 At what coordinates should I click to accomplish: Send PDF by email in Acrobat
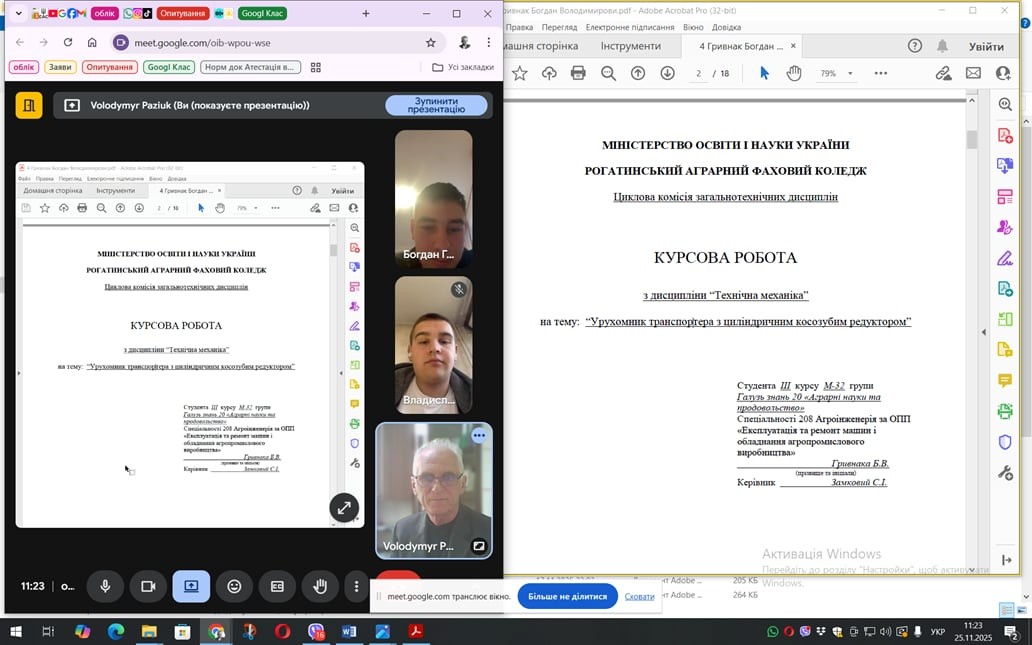click(973, 73)
